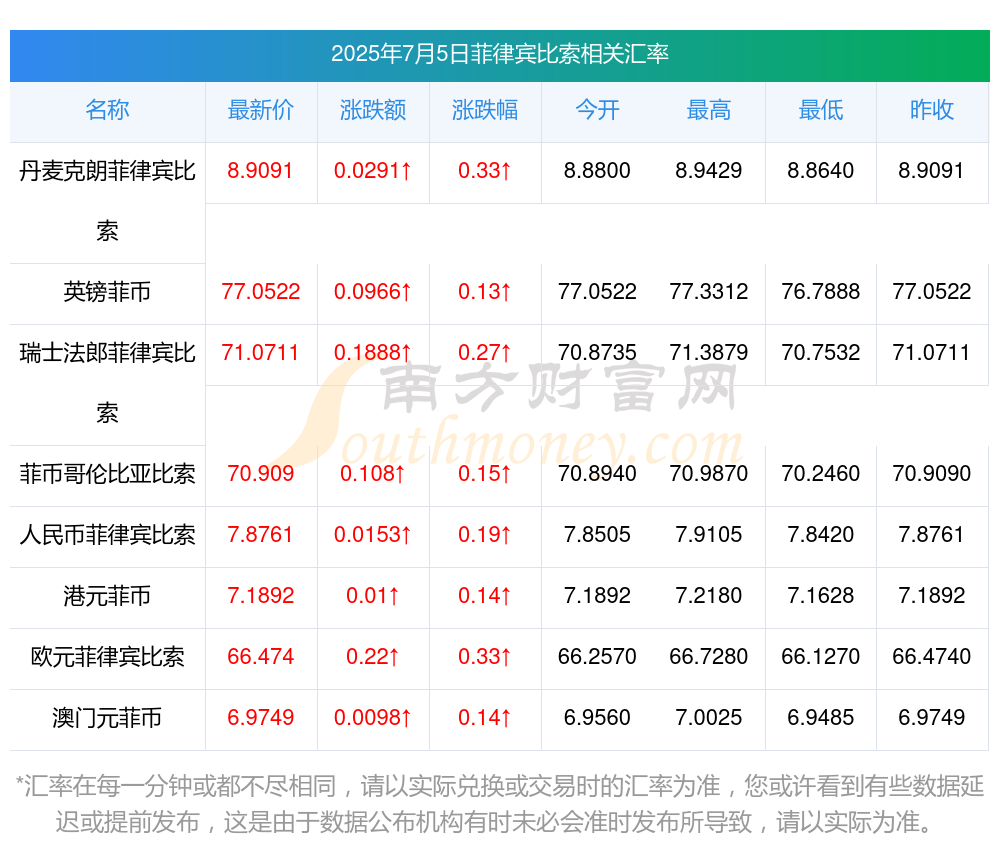The image size is (1000, 853).
Task: Select the 名称 column header
Action: pyautogui.click(x=107, y=110)
